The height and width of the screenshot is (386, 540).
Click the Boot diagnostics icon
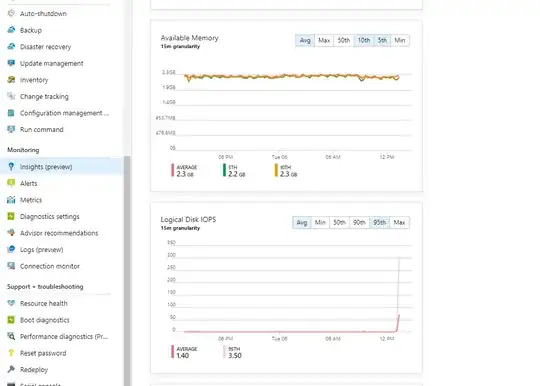pos(11,320)
